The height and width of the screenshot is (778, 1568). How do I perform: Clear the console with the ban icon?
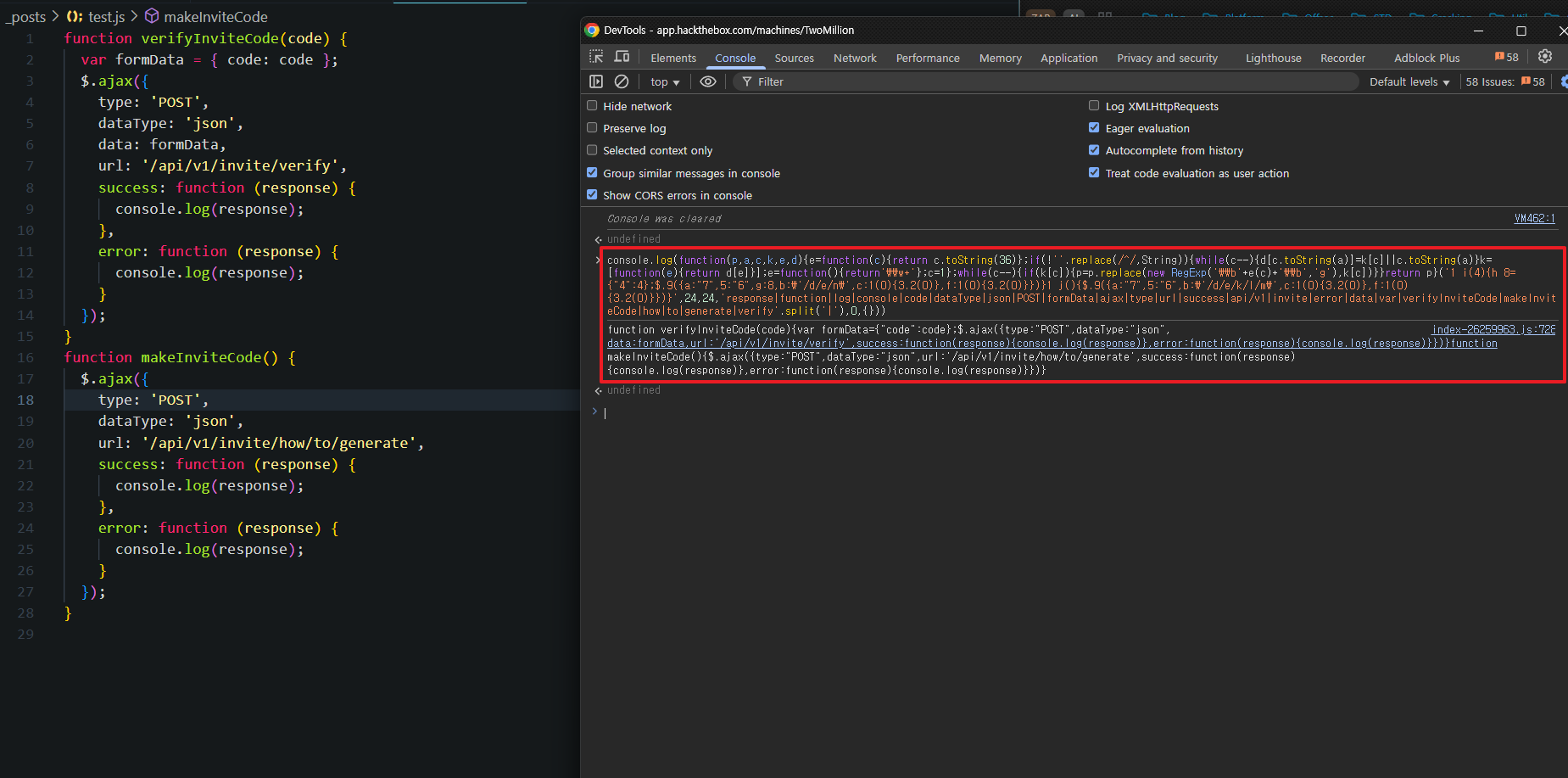(622, 81)
